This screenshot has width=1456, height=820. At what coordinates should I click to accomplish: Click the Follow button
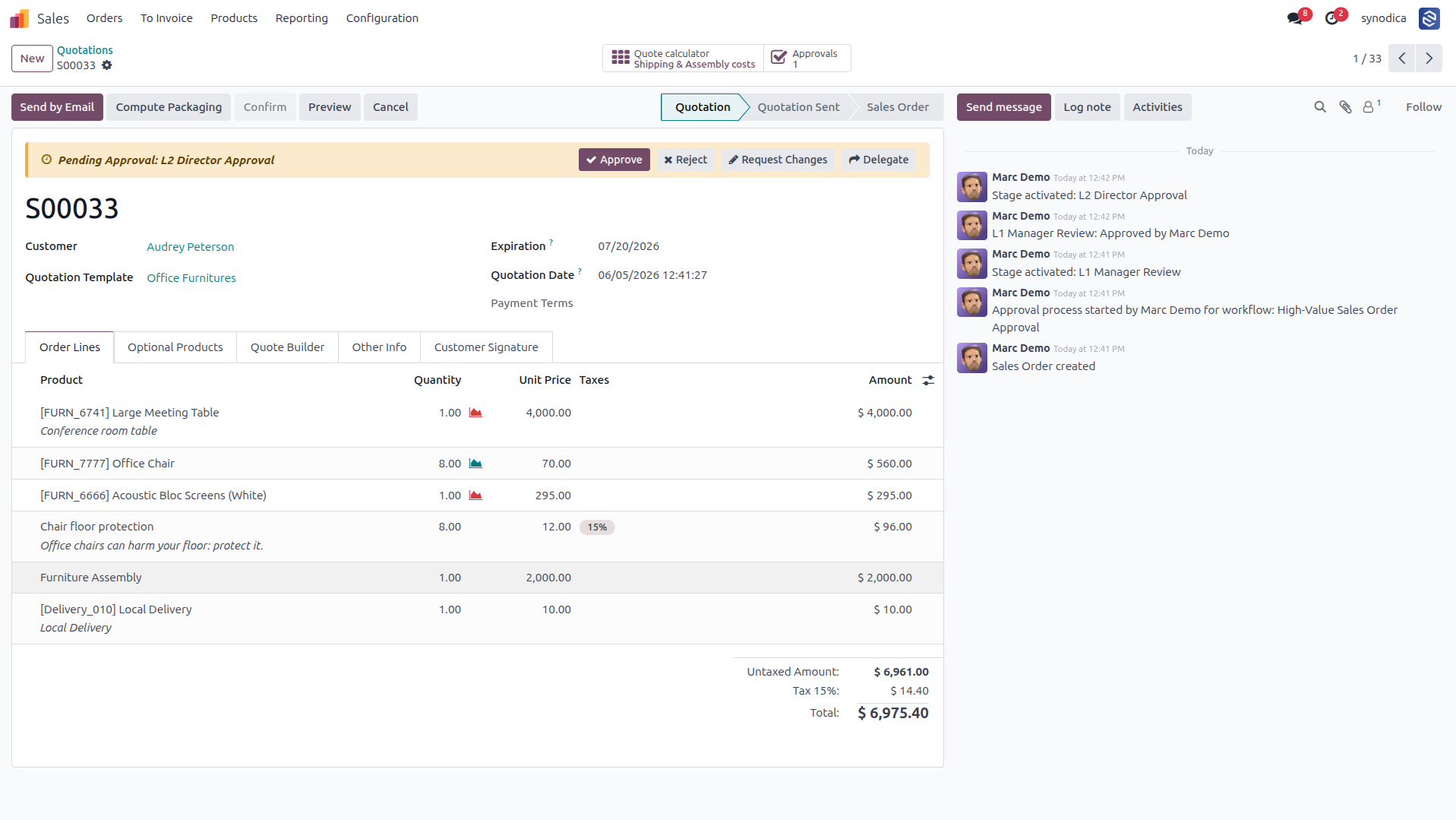pos(1423,107)
